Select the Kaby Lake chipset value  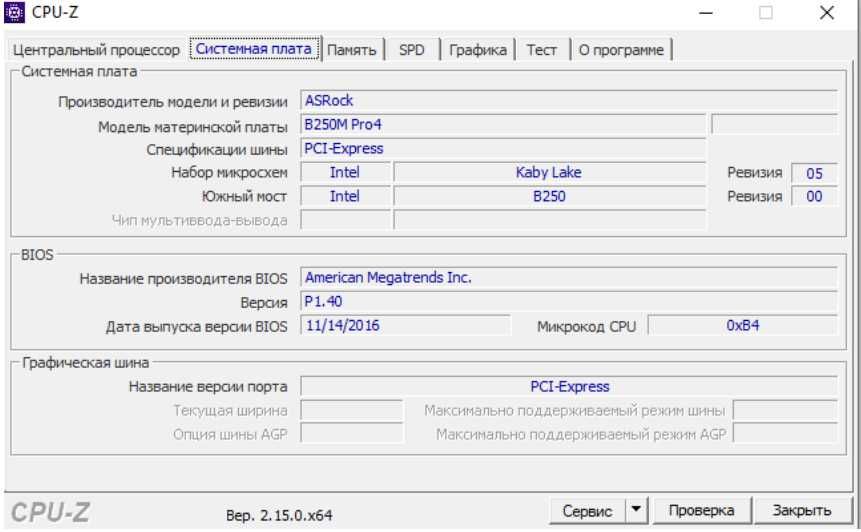click(550, 172)
